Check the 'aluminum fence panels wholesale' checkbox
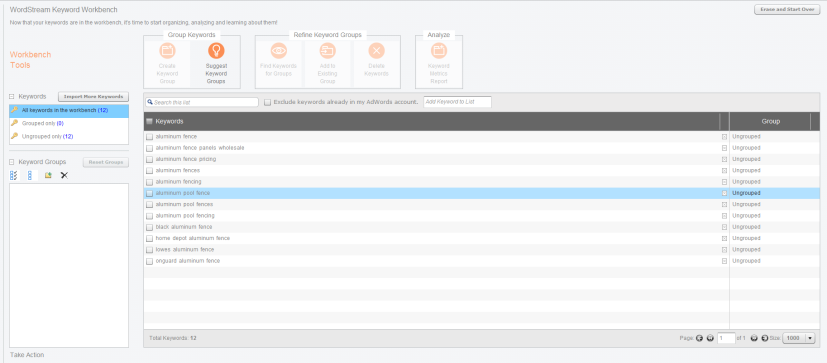This screenshot has height=363, width=827. 150,148
